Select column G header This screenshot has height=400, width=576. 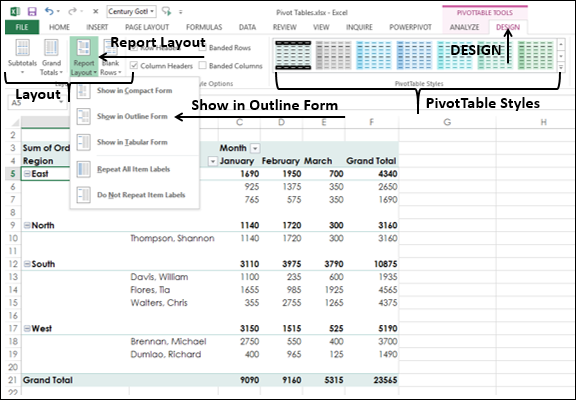tap(447, 122)
